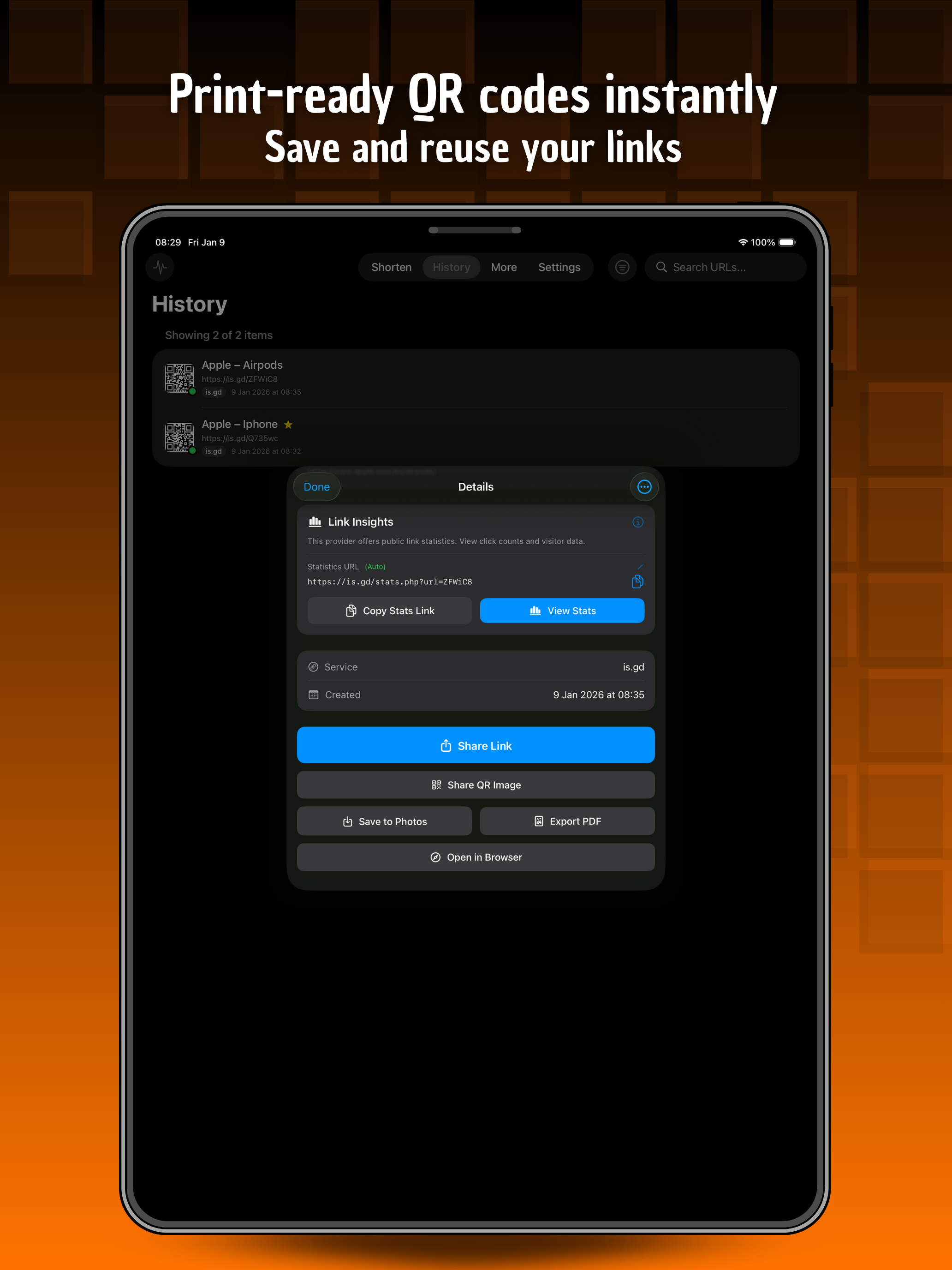The image size is (952, 1270).
Task: Open the Settings section
Action: (559, 267)
